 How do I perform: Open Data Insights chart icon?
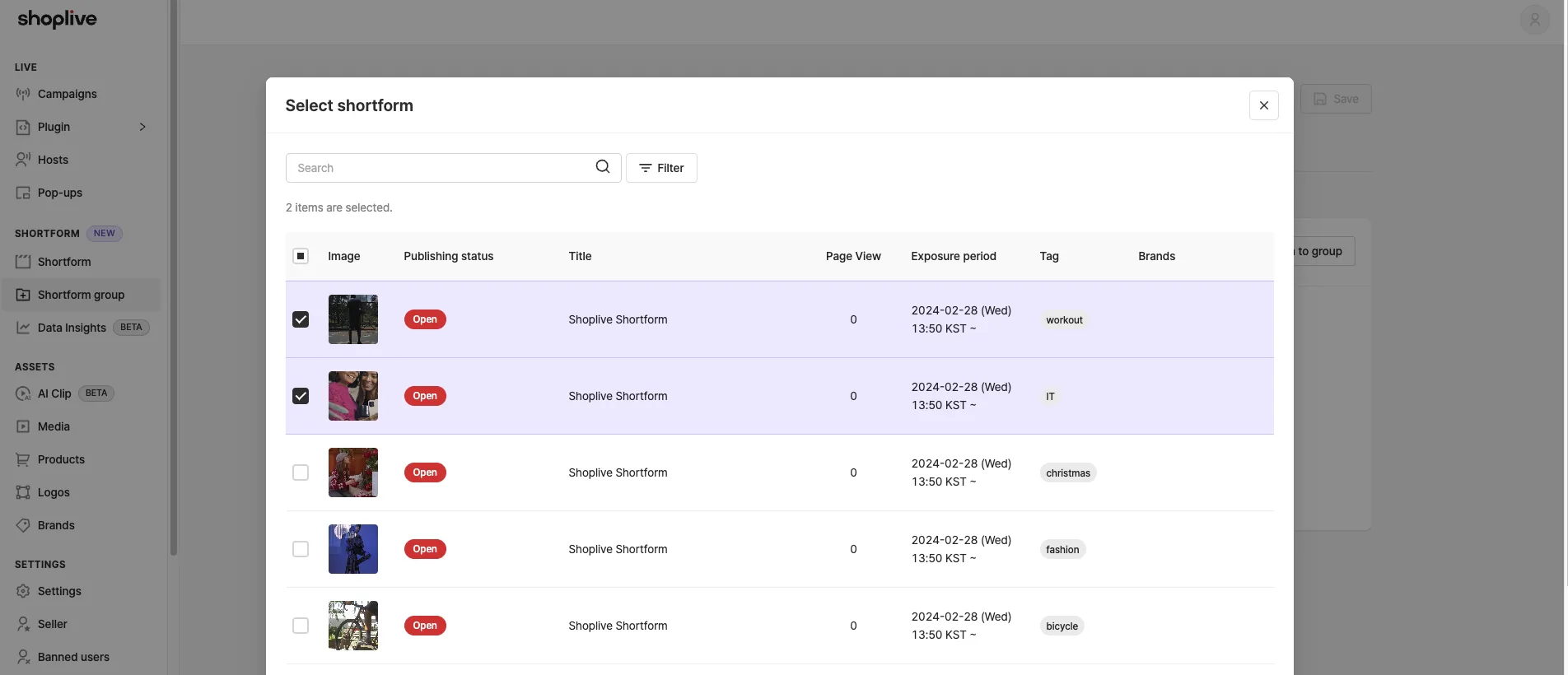pos(23,328)
